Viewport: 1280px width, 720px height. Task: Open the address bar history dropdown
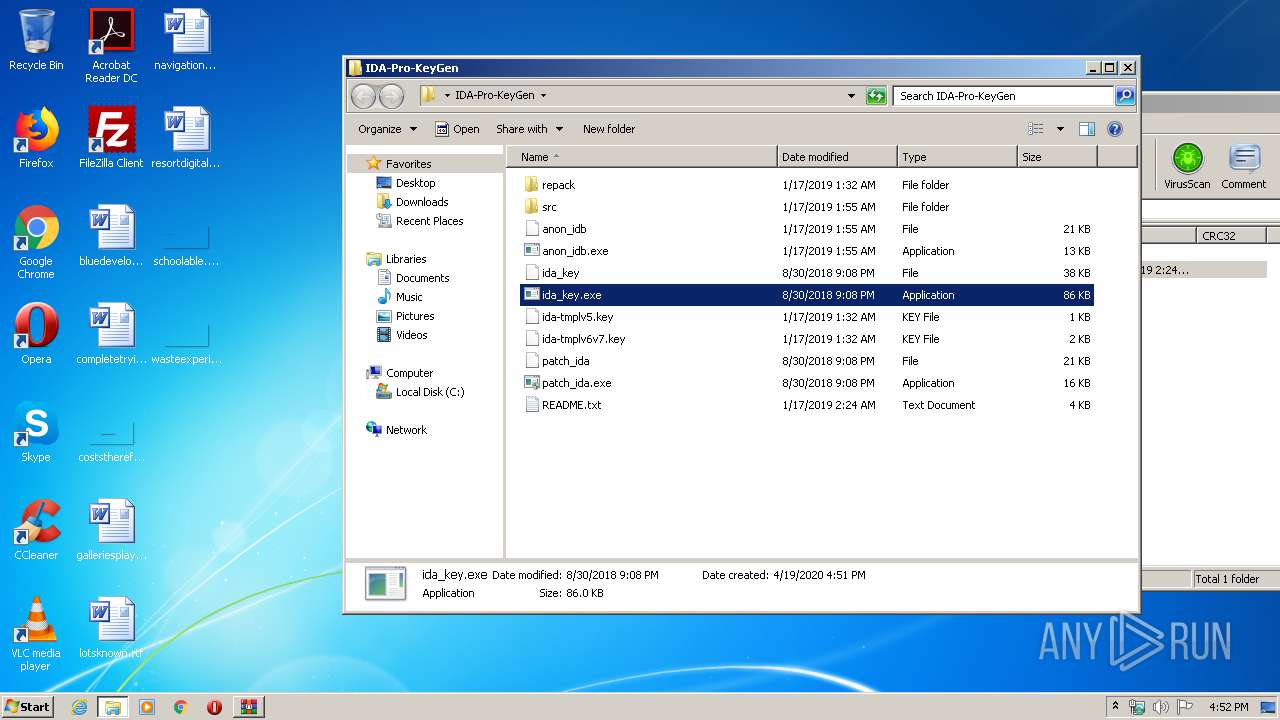[851, 96]
